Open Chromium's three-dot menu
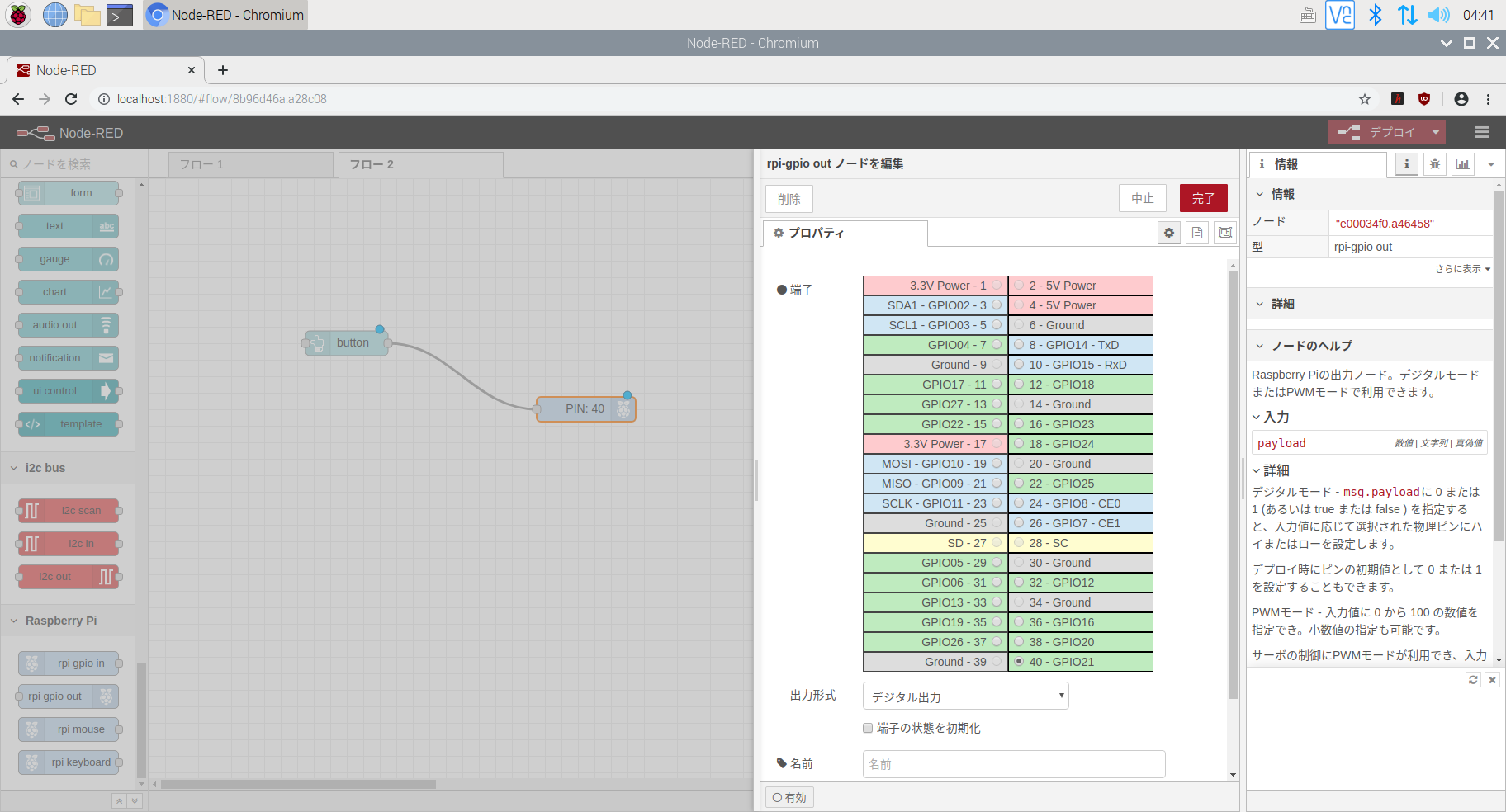Image resolution: width=1506 pixels, height=812 pixels. tap(1489, 99)
